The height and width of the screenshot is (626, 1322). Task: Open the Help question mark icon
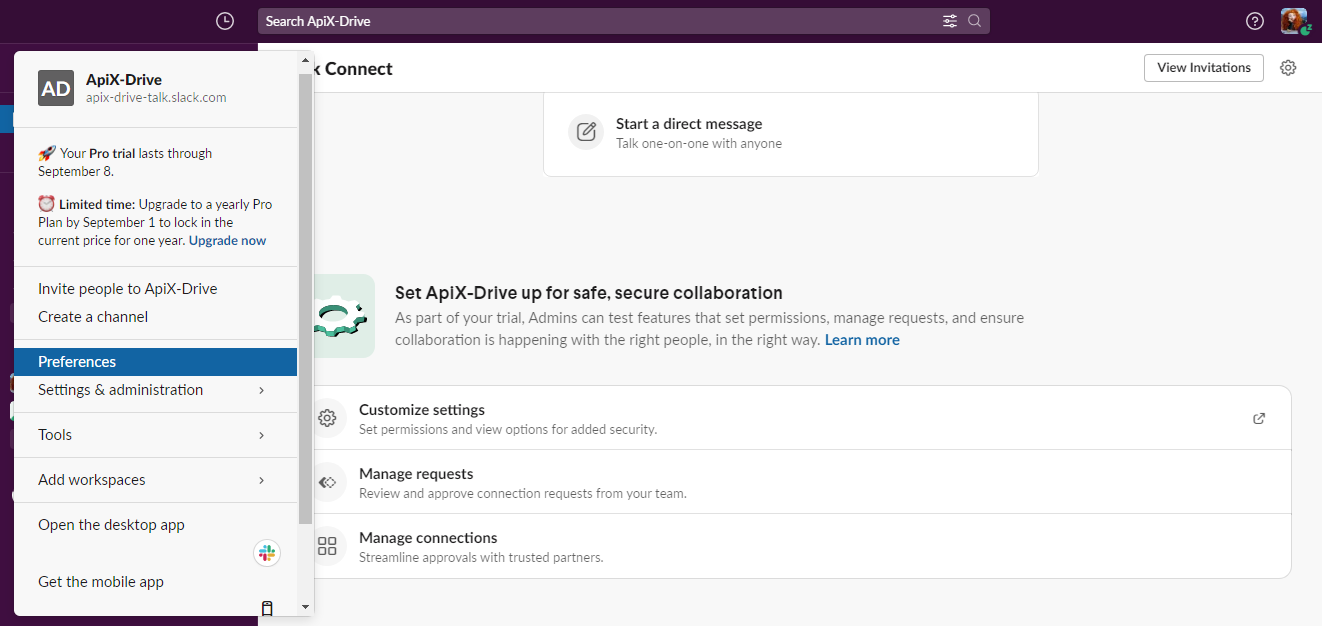1255,21
